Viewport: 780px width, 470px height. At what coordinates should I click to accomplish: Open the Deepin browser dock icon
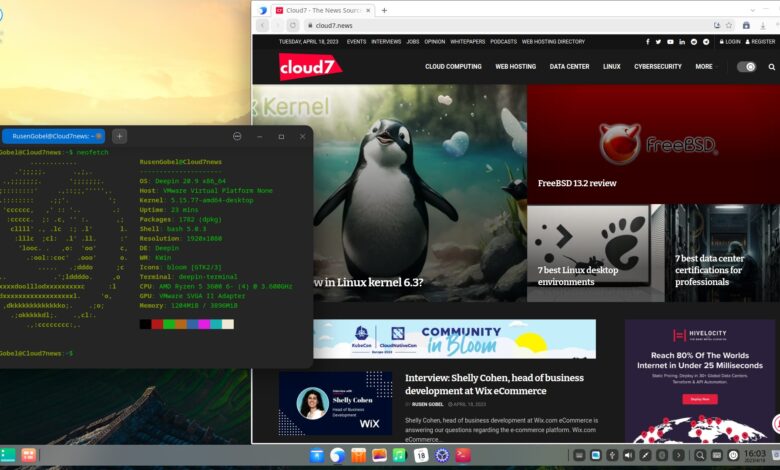[338, 455]
